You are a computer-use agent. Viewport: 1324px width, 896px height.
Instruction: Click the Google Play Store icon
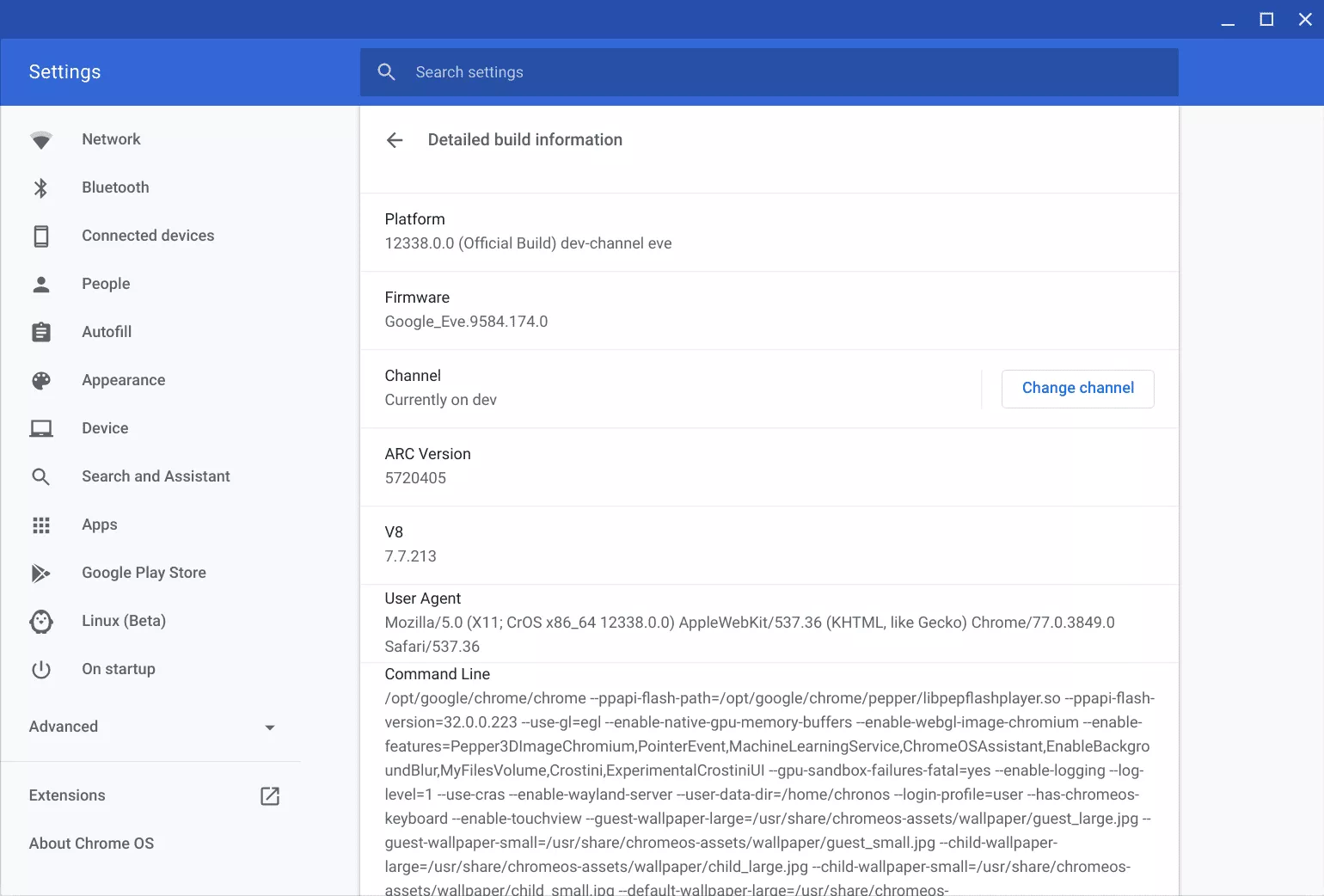tap(41, 574)
